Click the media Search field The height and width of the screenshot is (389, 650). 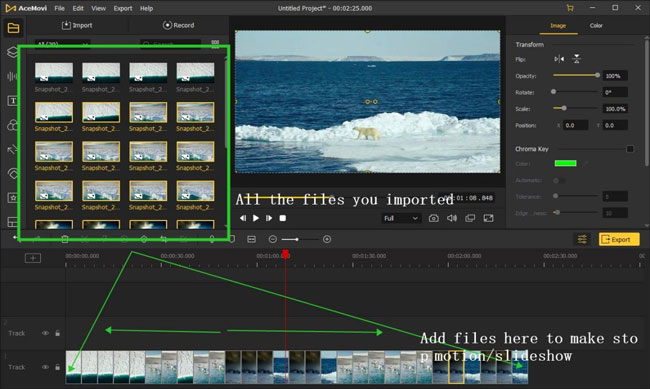click(x=170, y=44)
